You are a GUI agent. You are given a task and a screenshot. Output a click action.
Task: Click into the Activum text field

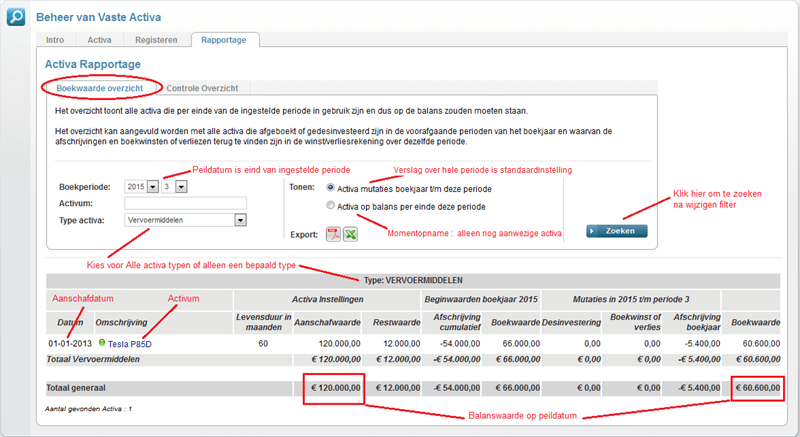186,203
